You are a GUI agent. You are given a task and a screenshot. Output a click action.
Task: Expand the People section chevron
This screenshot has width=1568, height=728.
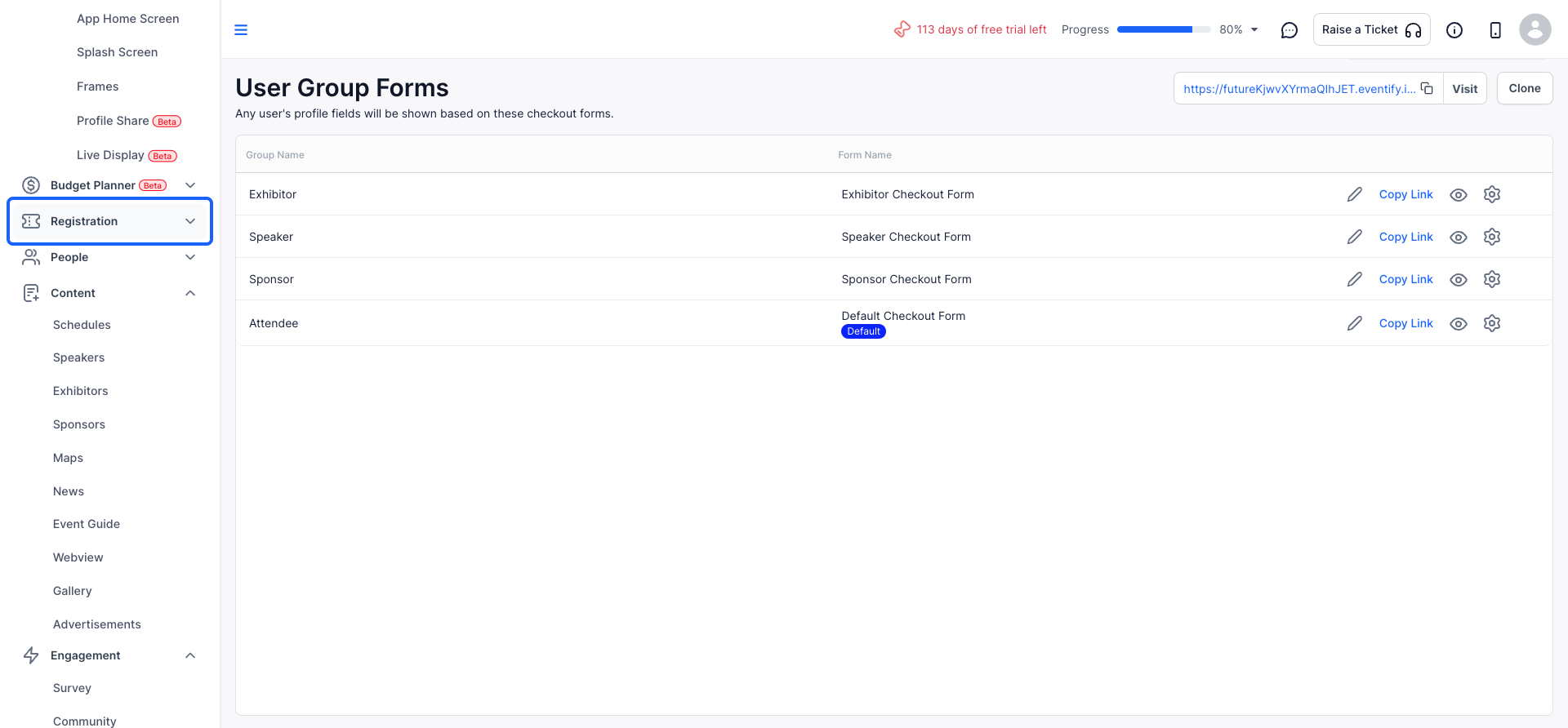tap(190, 257)
